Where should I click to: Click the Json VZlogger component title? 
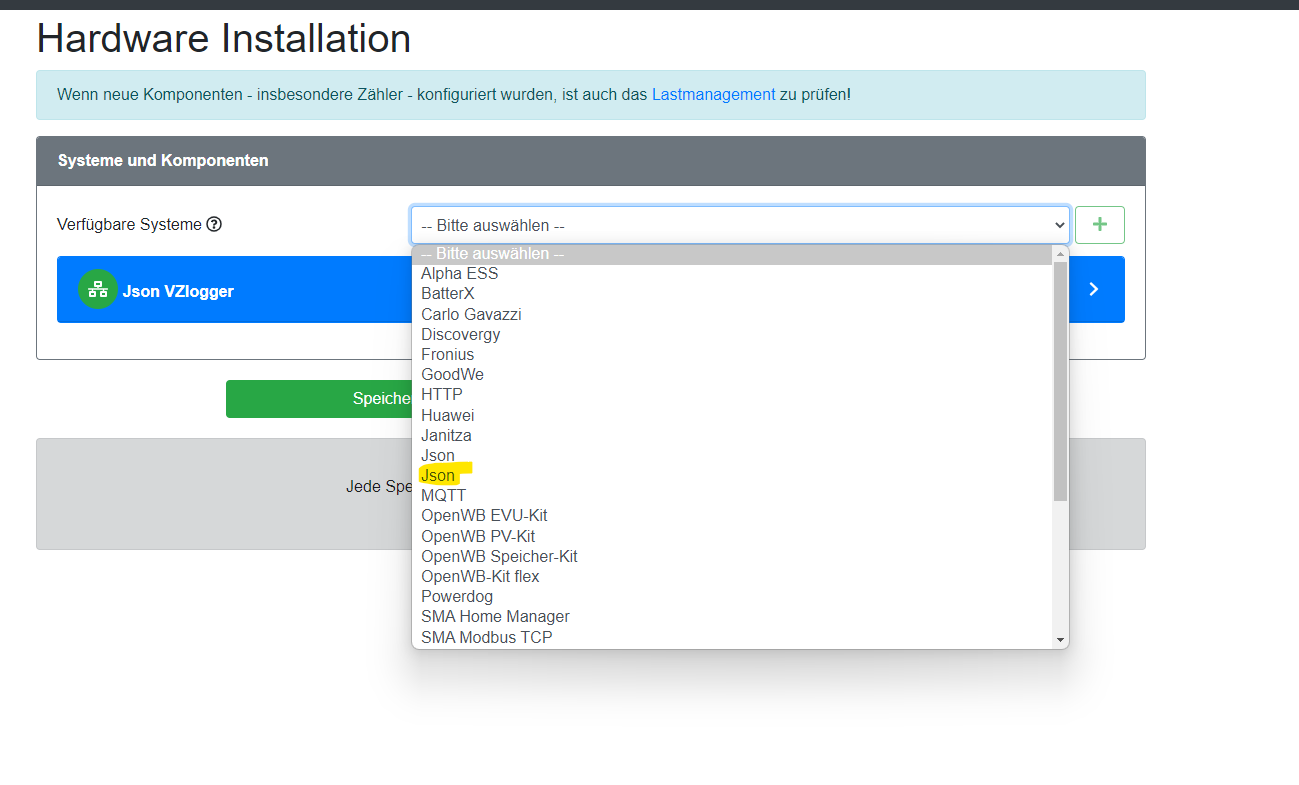pyautogui.click(x=178, y=291)
